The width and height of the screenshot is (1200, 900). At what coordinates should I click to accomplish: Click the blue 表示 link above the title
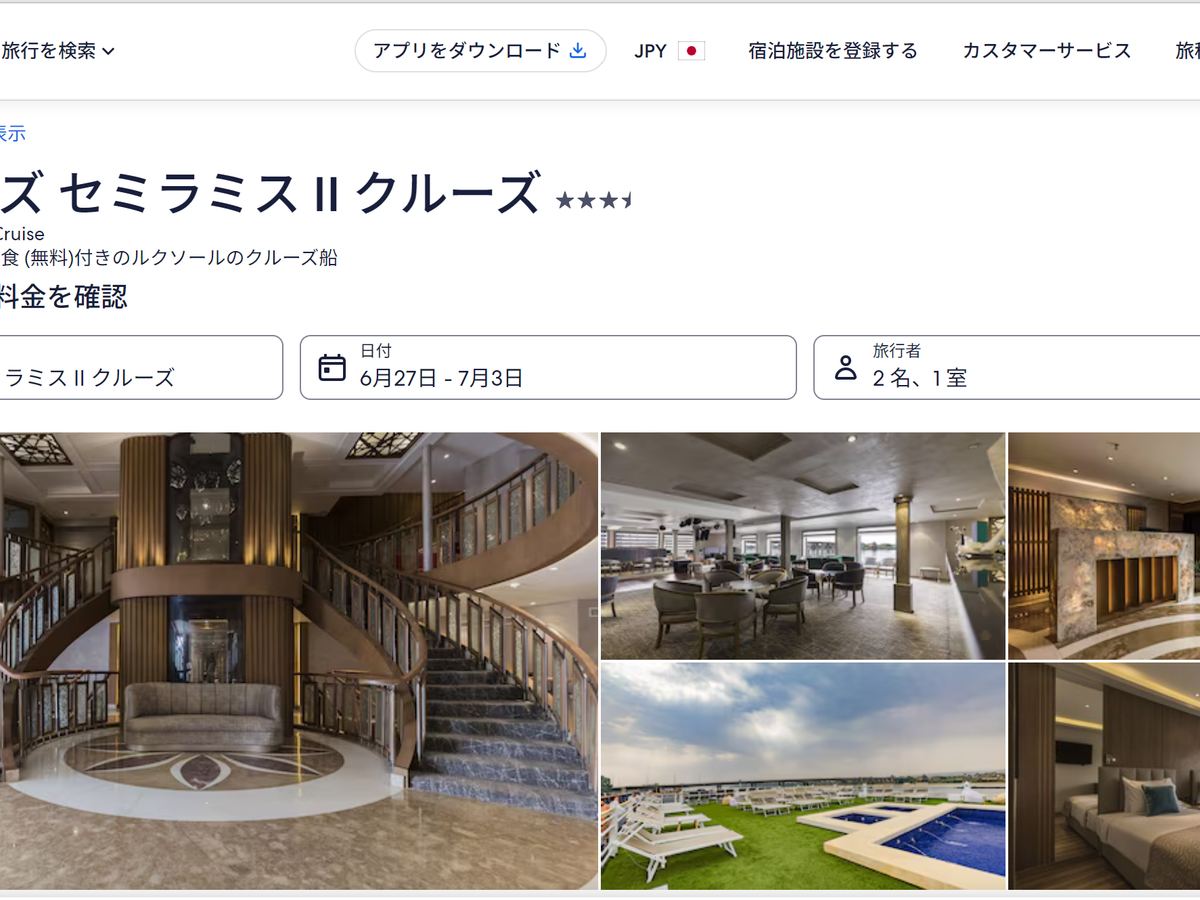[x=12, y=133]
